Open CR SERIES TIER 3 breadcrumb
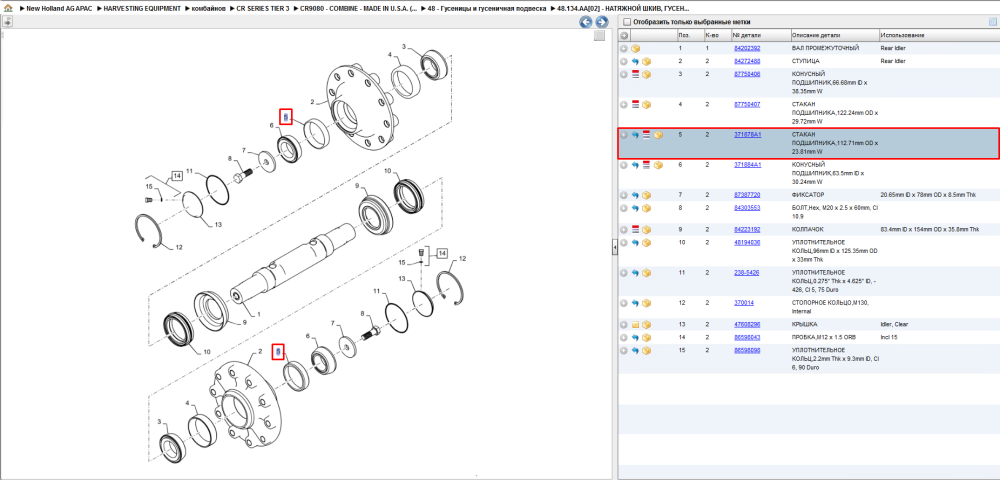The height and width of the screenshot is (480, 1000). point(263,9)
